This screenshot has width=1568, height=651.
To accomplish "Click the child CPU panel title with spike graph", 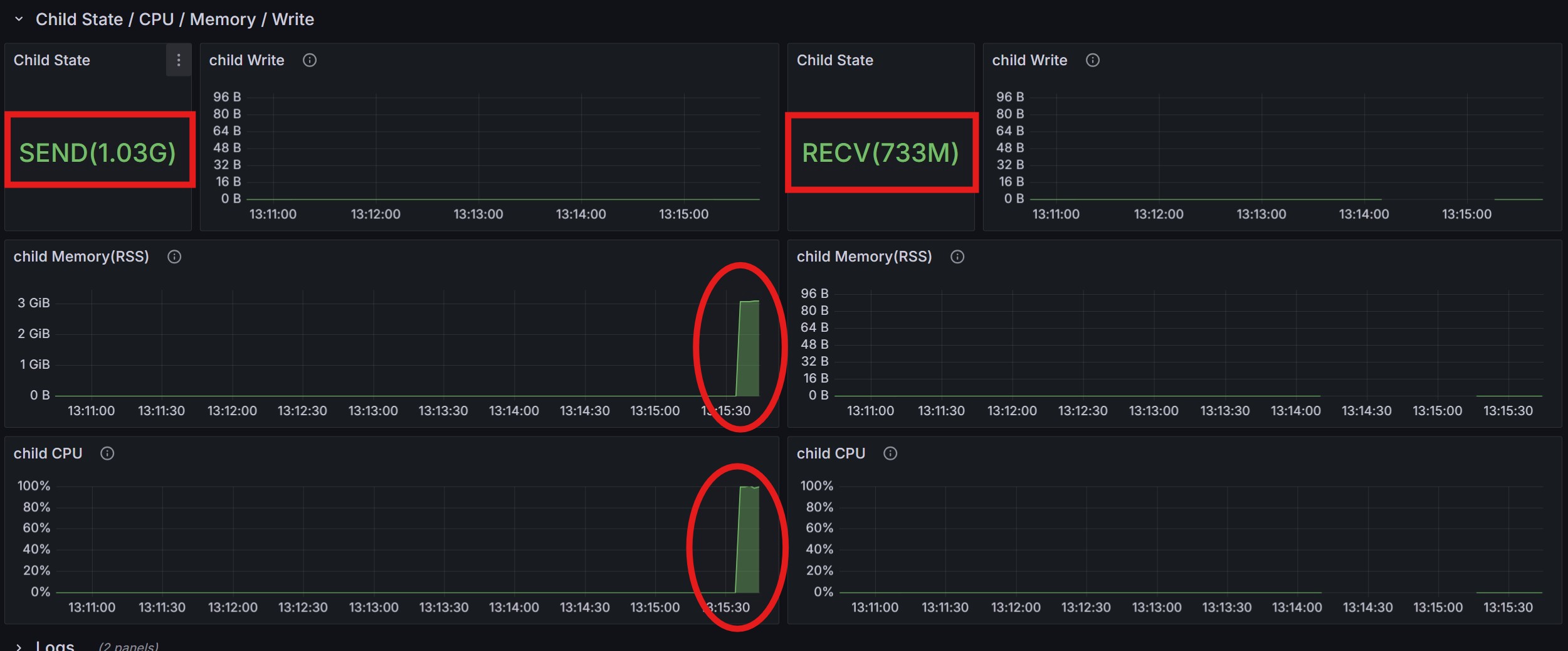I will [x=48, y=453].
